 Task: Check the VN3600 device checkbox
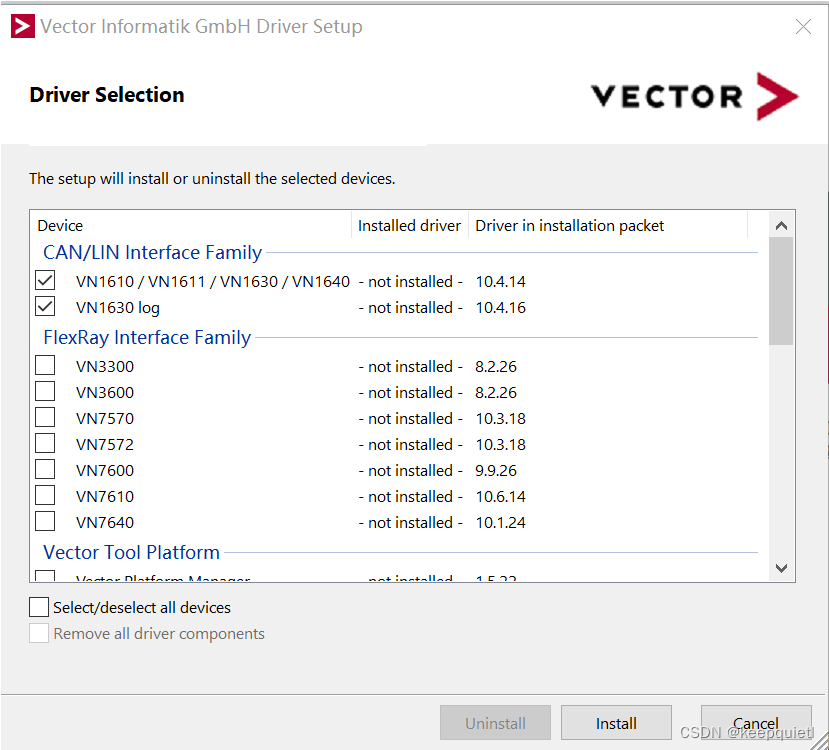(x=45, y=391)
